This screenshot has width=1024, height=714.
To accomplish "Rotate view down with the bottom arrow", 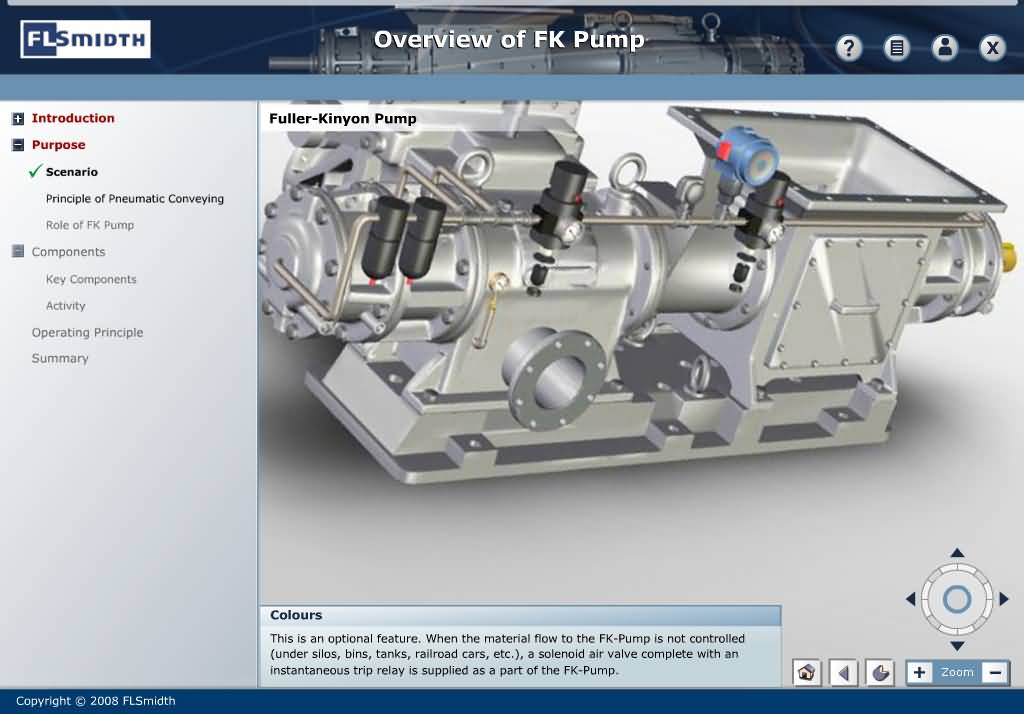I will coord(957,646).
